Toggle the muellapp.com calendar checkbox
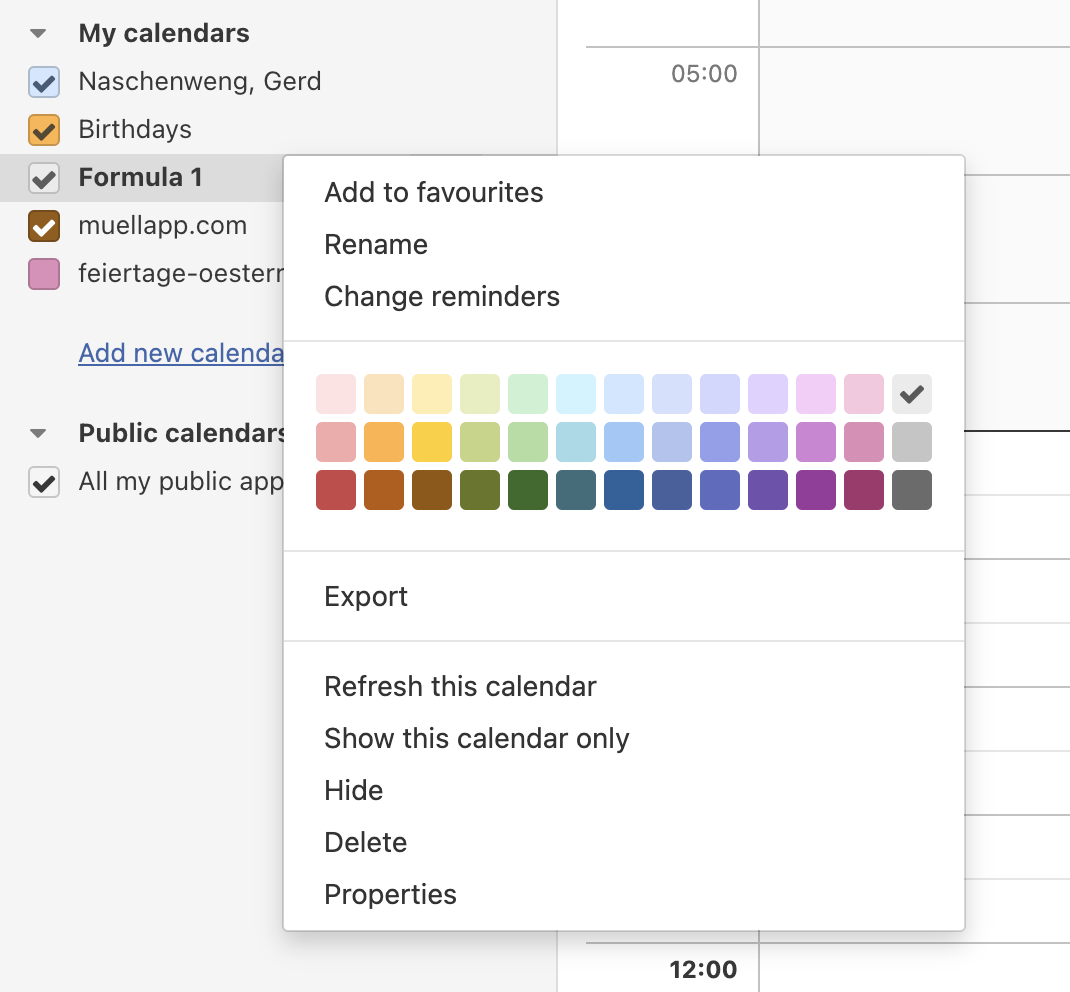The image size is (1070, 992). pyautogui.click(x=44, y=226)
